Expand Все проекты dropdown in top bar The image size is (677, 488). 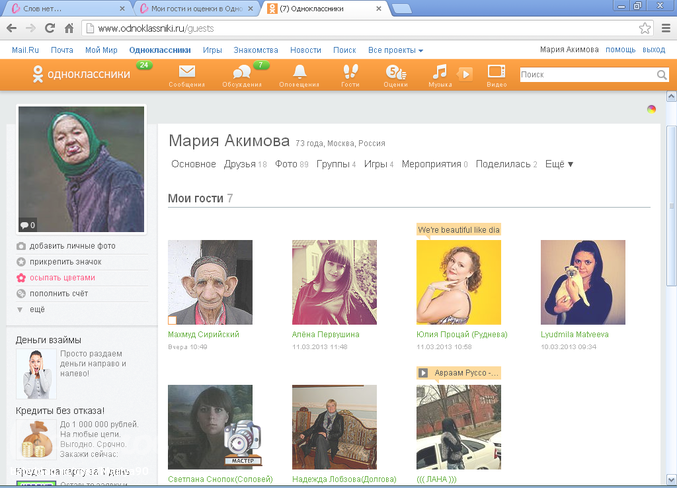395,49
